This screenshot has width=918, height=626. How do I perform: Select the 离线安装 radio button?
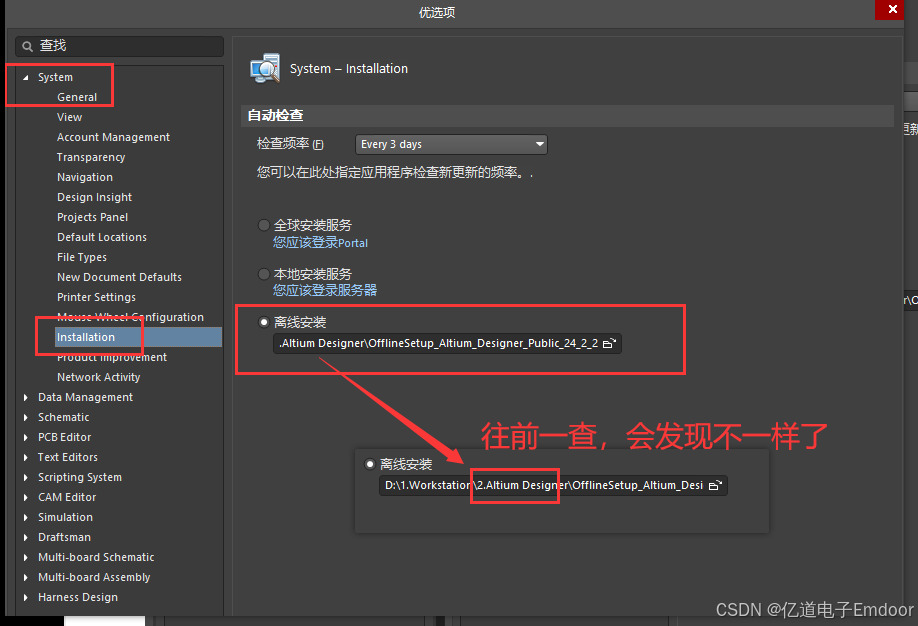click(x=264, y=322)
